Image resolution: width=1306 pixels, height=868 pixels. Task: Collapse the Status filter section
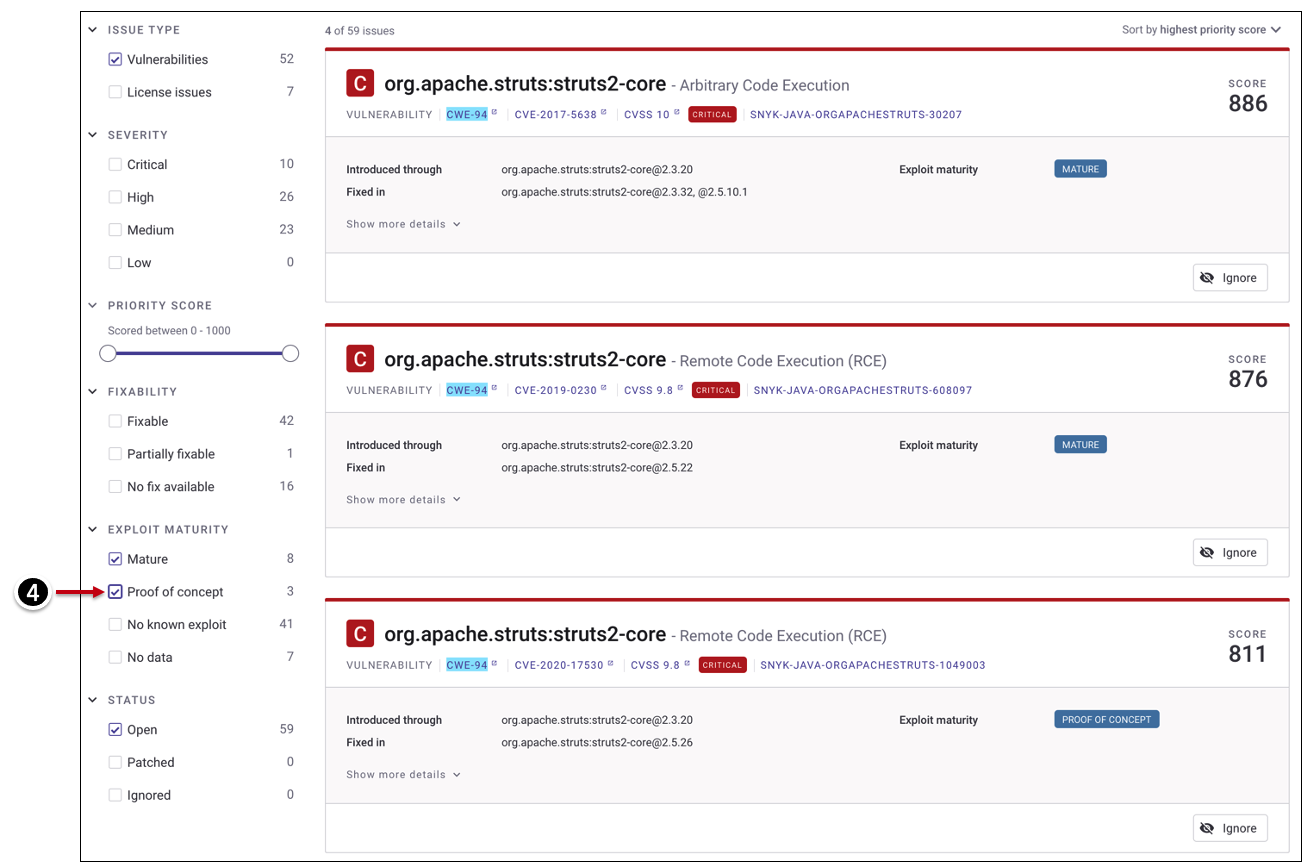point(93,700)
